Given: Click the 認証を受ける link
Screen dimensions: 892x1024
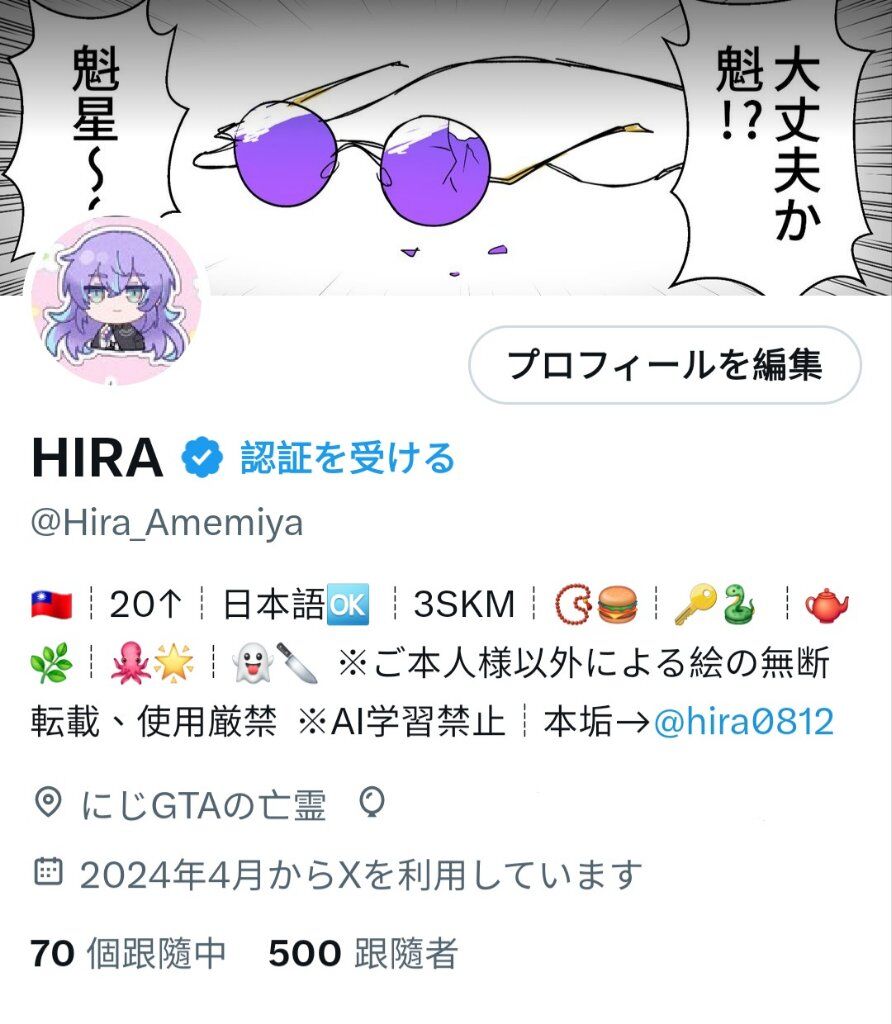Looking at the screenshot, I should (x=347, y=457).
